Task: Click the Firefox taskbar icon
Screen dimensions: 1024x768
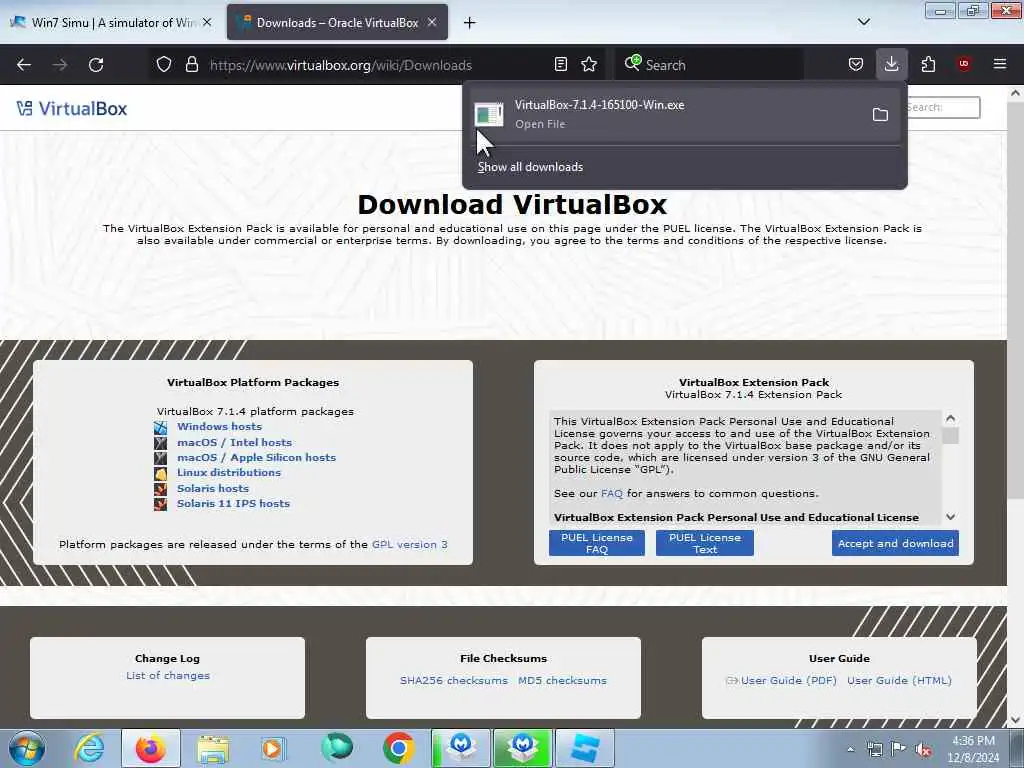Action: (150, 748)
